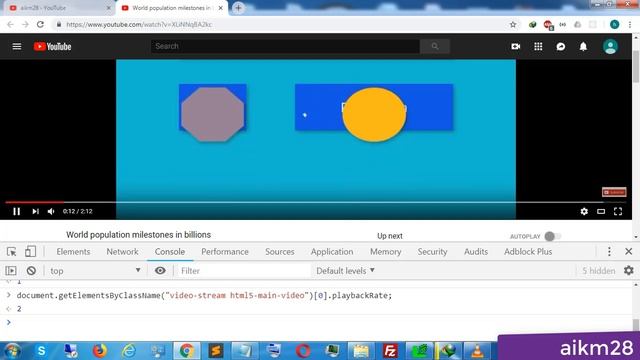Skip to the next video

pos(36,211)
